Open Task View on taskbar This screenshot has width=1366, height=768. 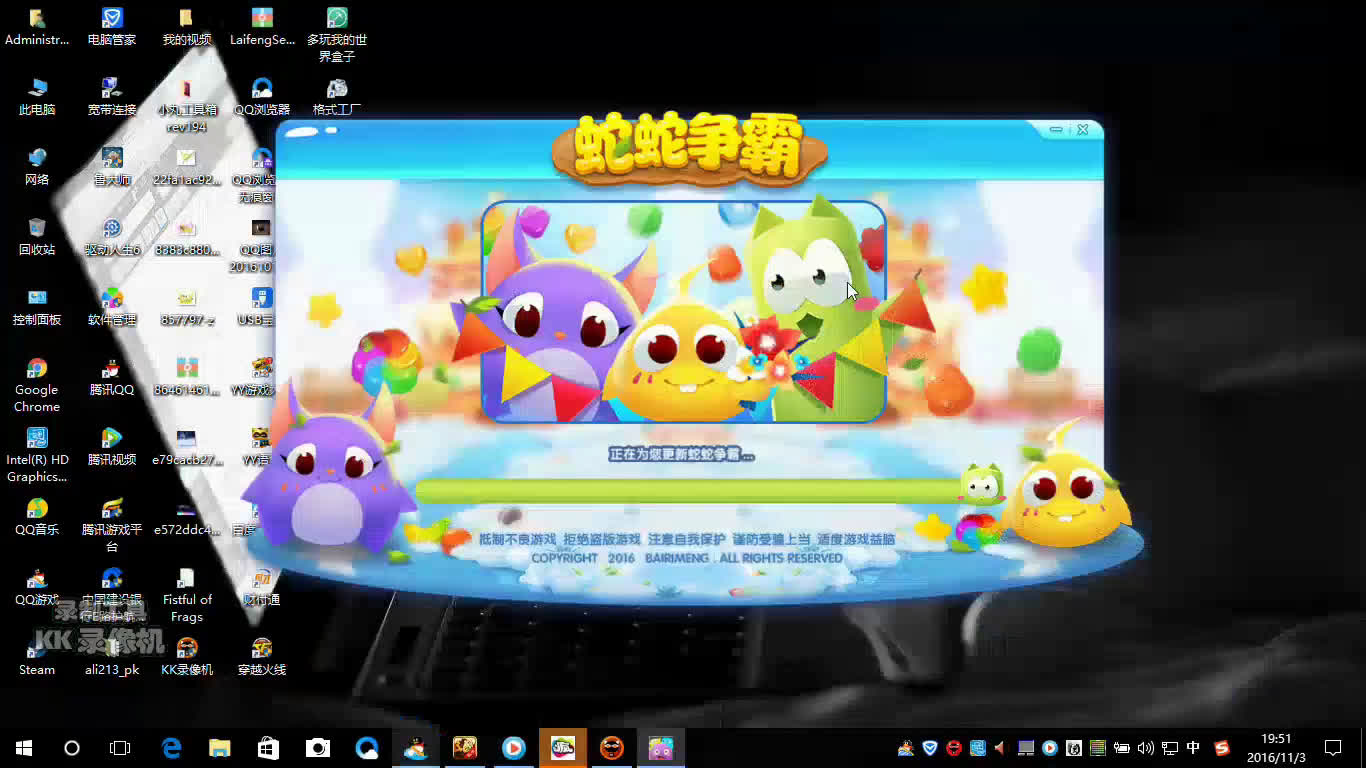coord(120,748)
